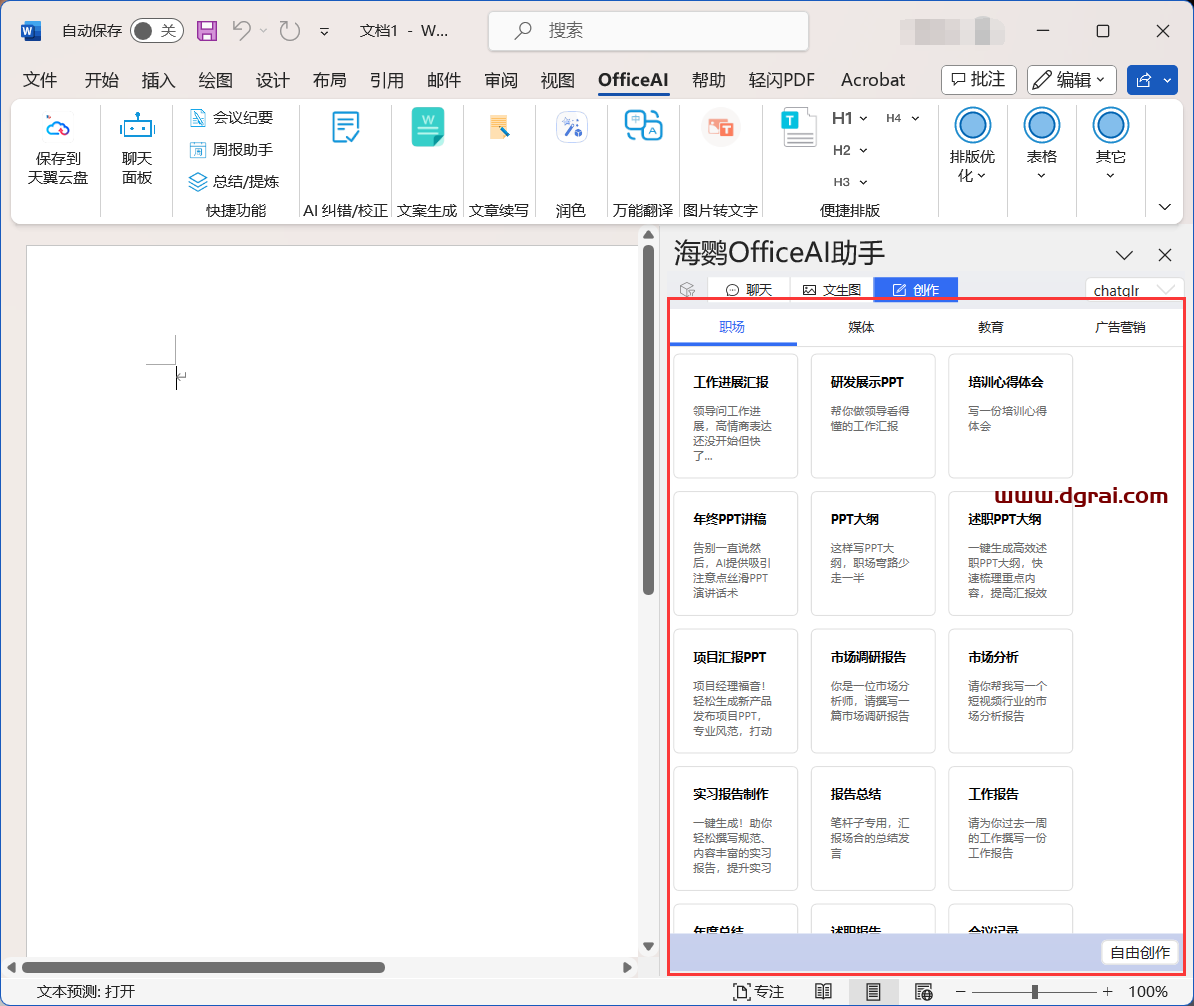Open the 研发展示PPT template card
This screenshot has height=1006, width=1194.
pyautogui.click(x=873, y=416)
